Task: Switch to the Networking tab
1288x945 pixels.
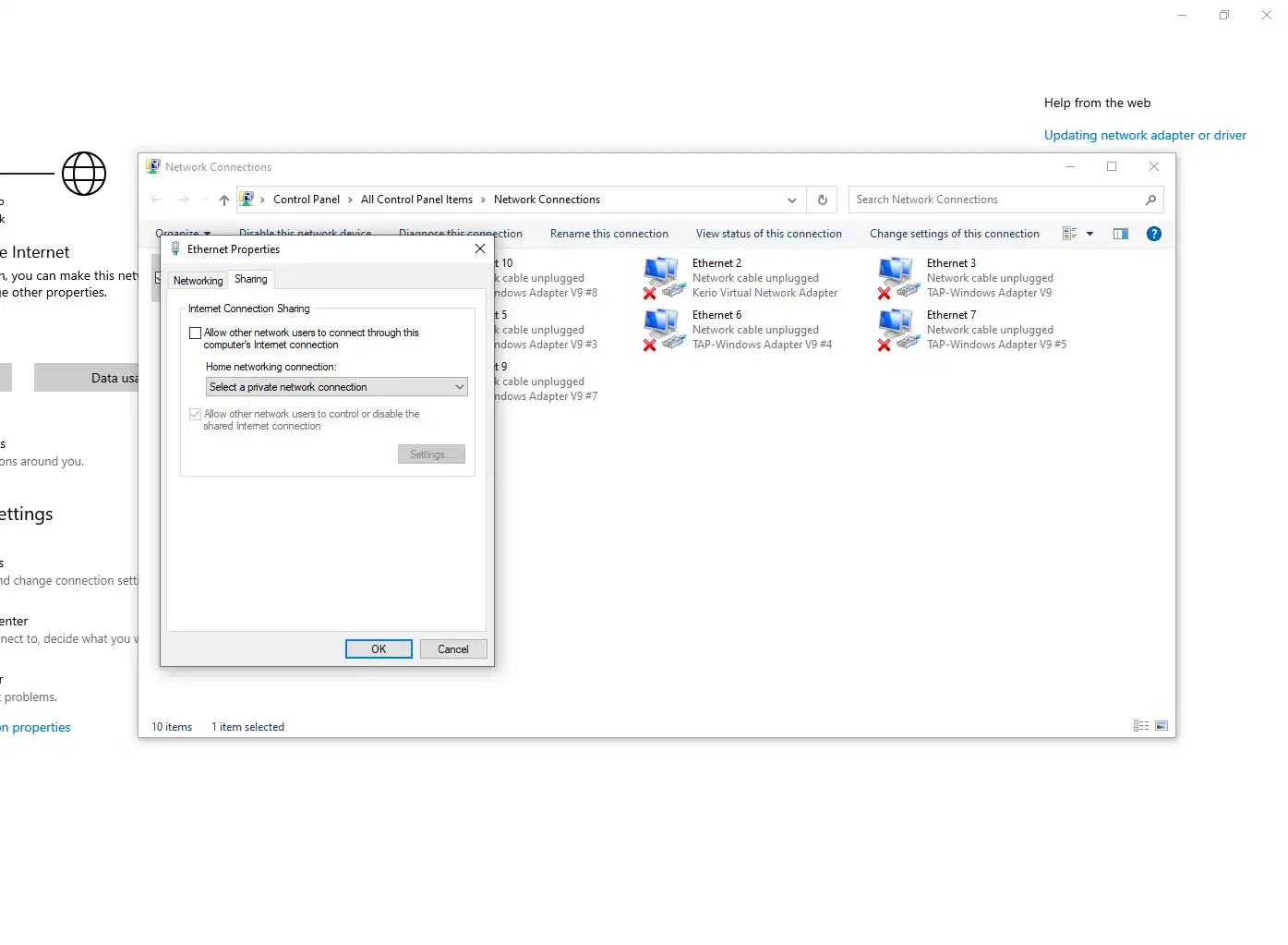Action: (x=198, y=281)
